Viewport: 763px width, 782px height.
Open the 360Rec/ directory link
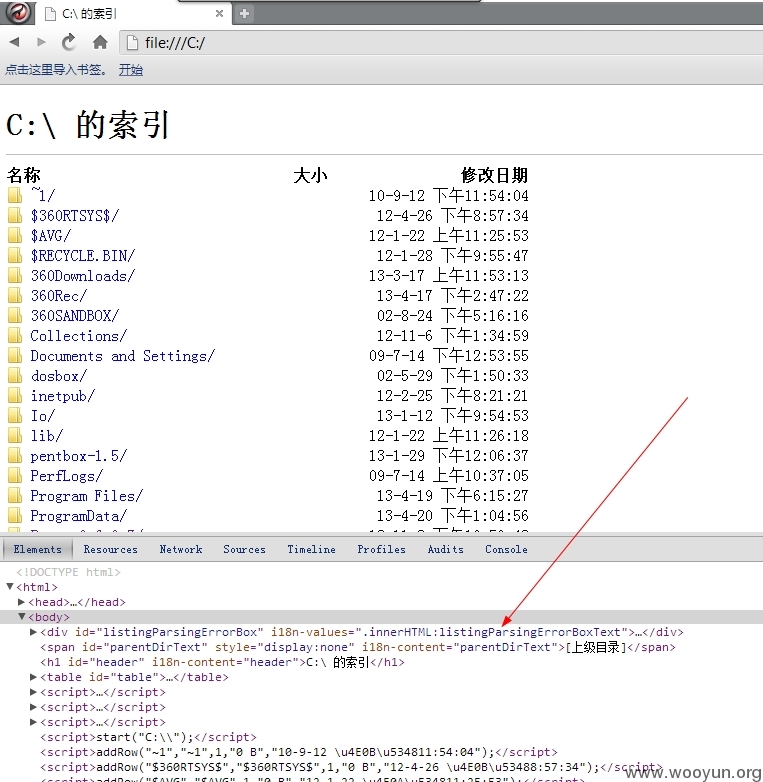coord(59,296)
